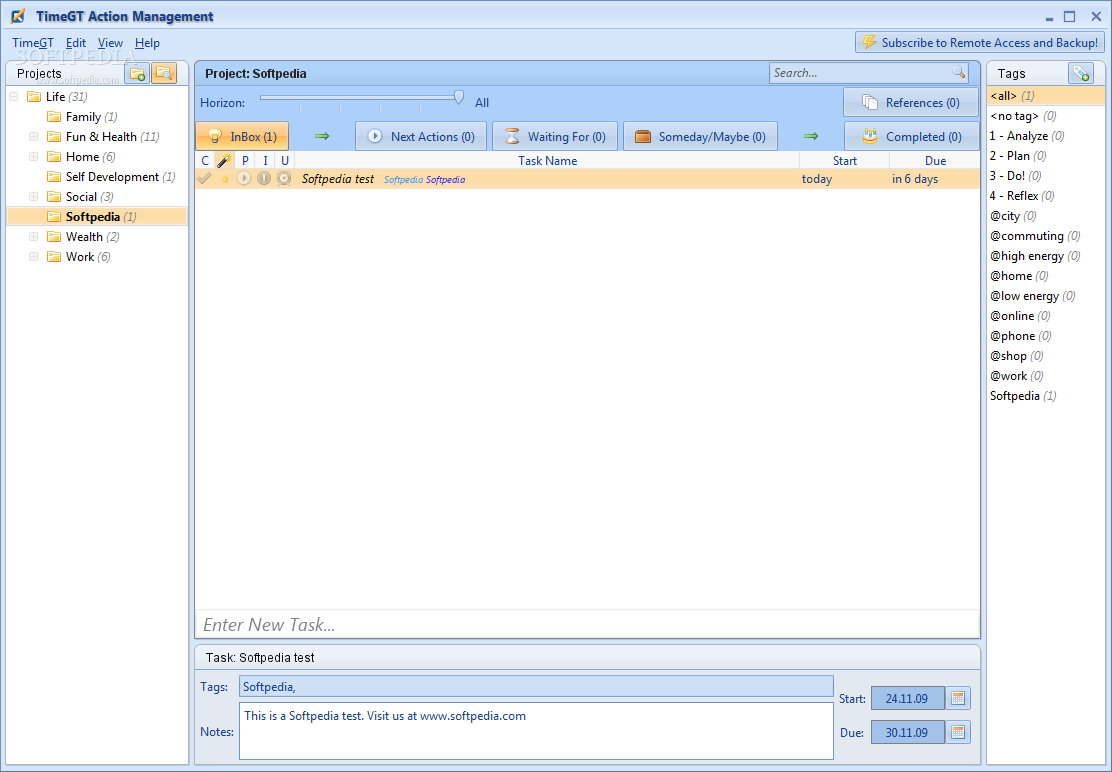Sort by Start column header
Image resolution: width=1112 pixels, height=772 pixels.
(845, 160)
